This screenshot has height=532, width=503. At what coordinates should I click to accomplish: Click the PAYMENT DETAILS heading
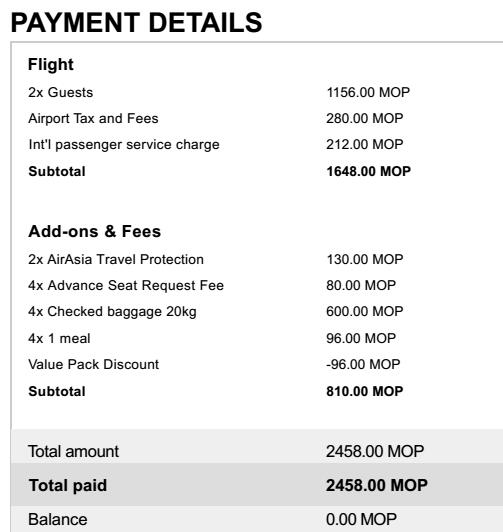pyautogui.click(x=136, y=23)
